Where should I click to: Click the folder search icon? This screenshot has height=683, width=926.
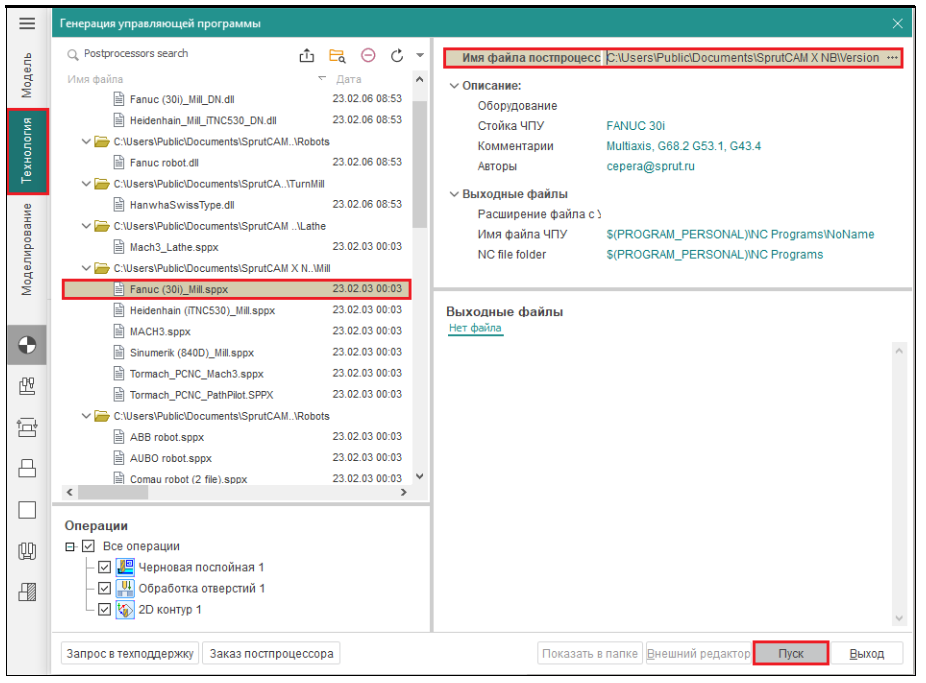tap(338, 56)
